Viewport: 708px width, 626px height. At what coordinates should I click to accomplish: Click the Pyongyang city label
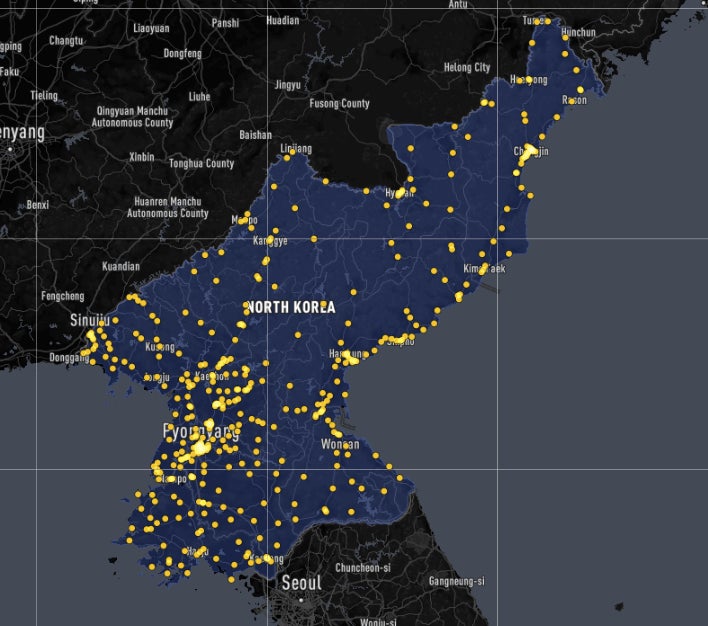tap(201, 432)
